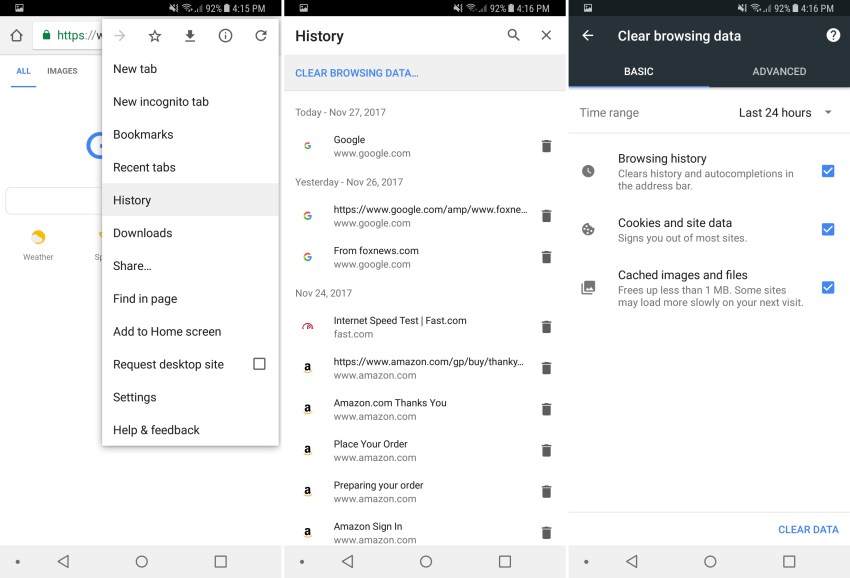This screenshot has width=850, height=578.
Task: Delete the amazon.com/gp/buy/thanky entry
Action: (x=546, y=368)
